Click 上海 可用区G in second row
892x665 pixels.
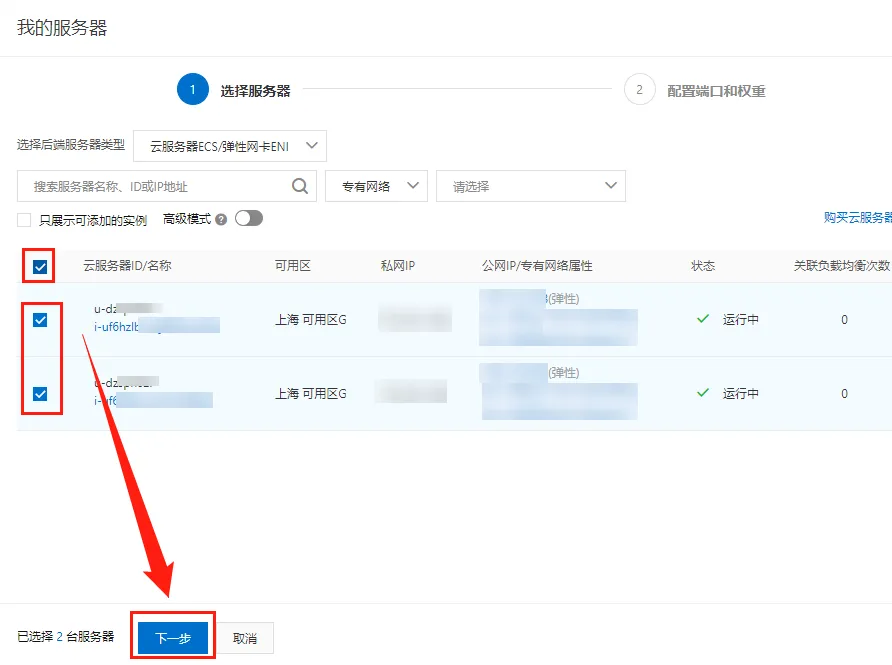point(311,394)
